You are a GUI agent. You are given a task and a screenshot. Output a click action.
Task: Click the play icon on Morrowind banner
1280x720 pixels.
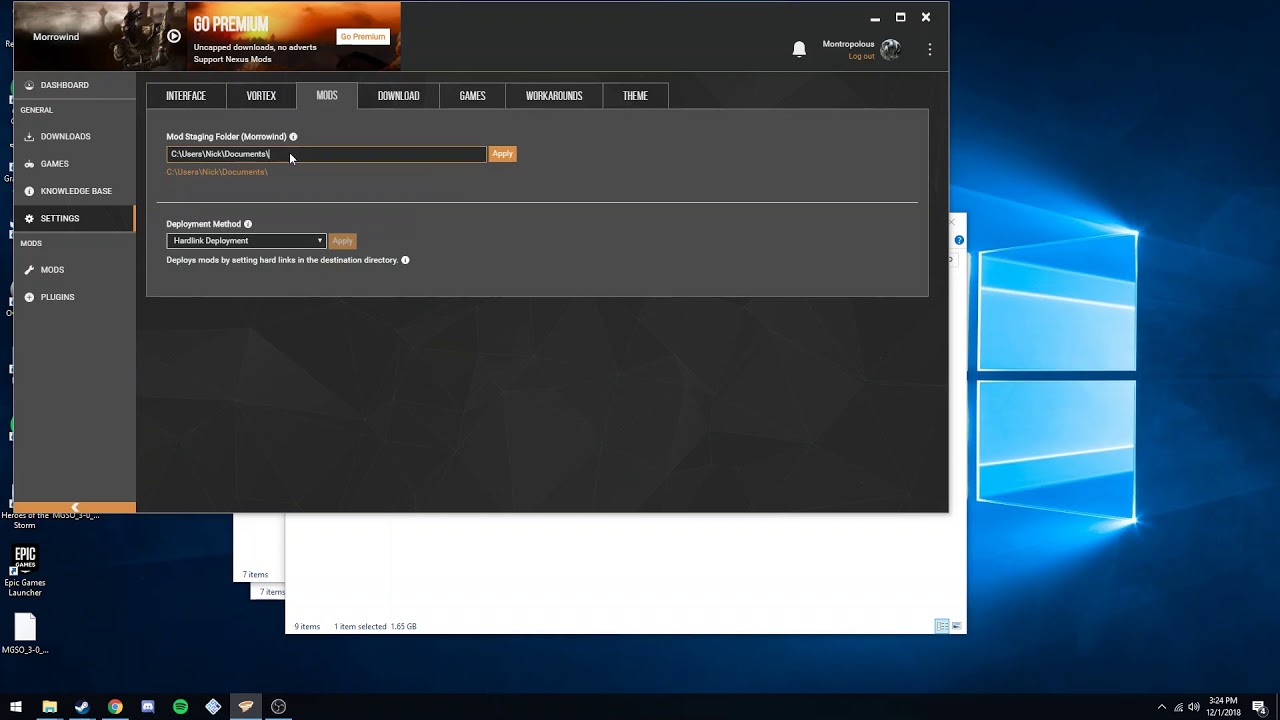point(174,36)
